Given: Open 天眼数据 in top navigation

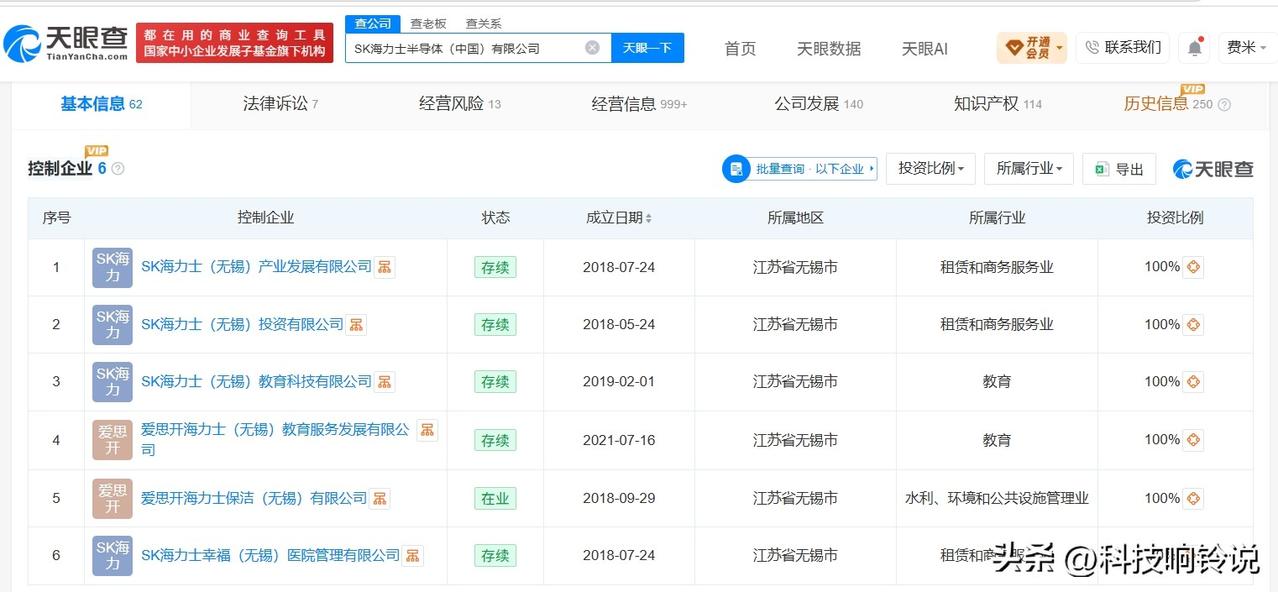Looking at the screenshot, I should tap(828, 48).
